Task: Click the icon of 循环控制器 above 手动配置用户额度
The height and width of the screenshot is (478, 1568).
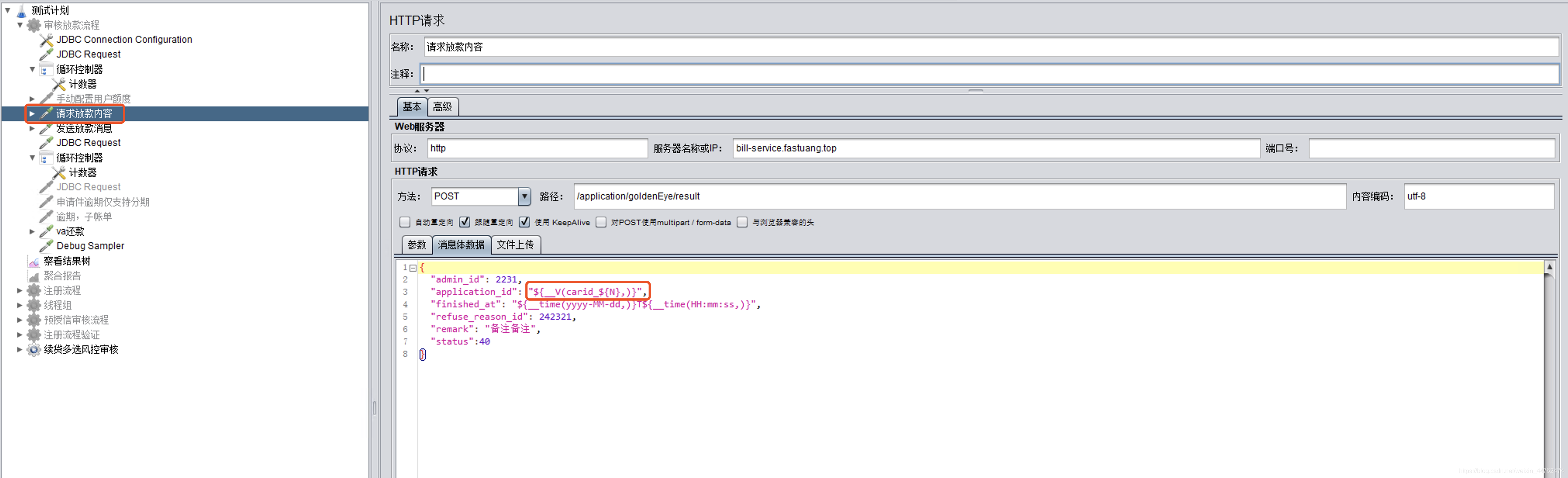Action: pyautogui.click(x=46, y=69)
